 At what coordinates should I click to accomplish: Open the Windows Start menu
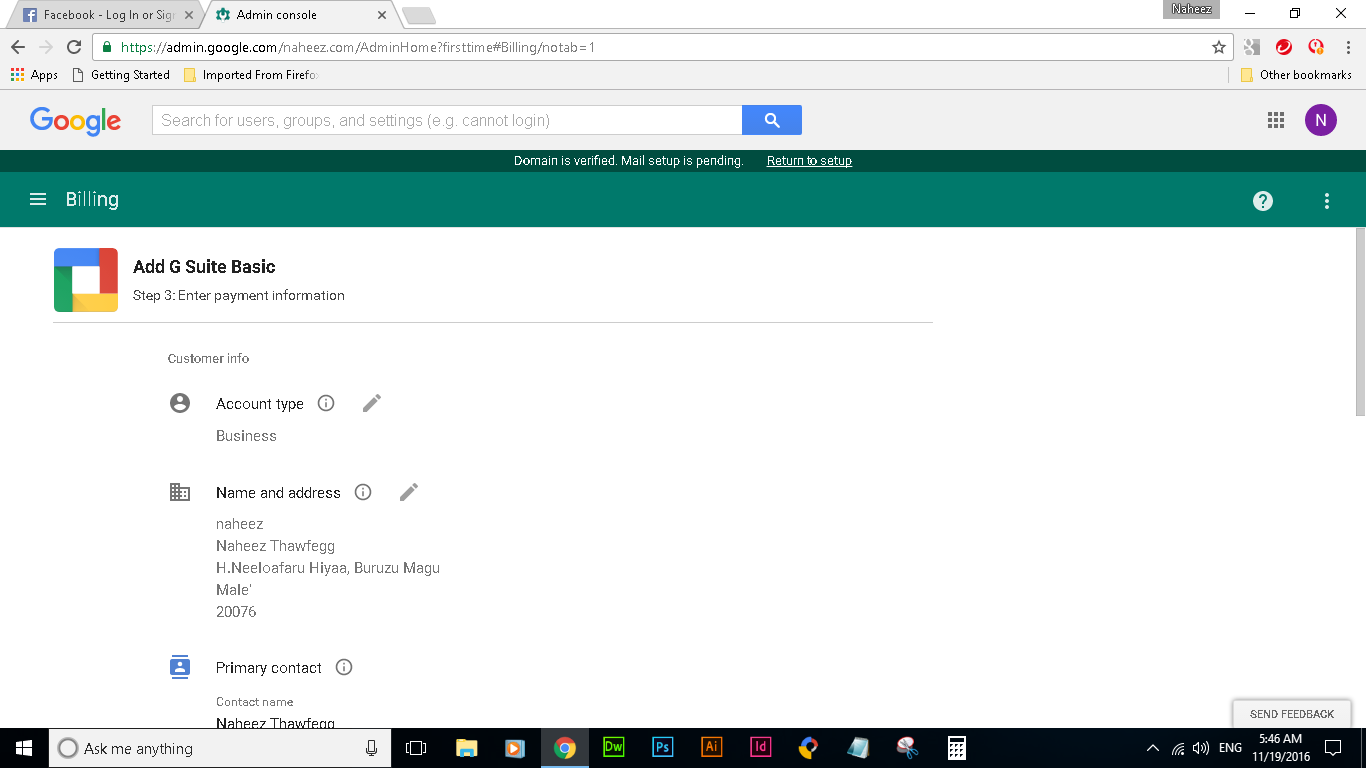coord(24,748)
